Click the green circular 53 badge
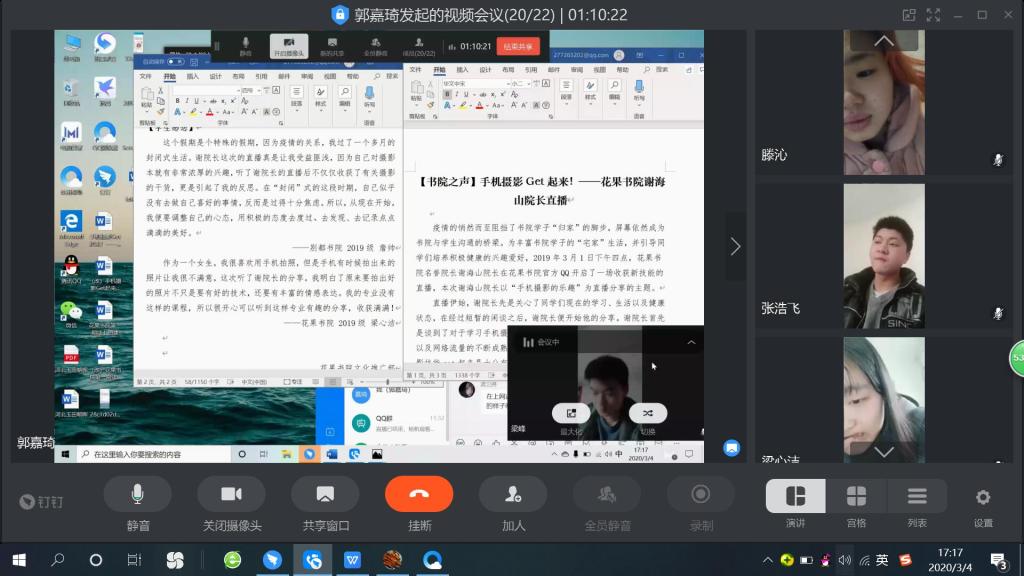This screenshot has width=1024, height=576. click(x=1017, y=358)
